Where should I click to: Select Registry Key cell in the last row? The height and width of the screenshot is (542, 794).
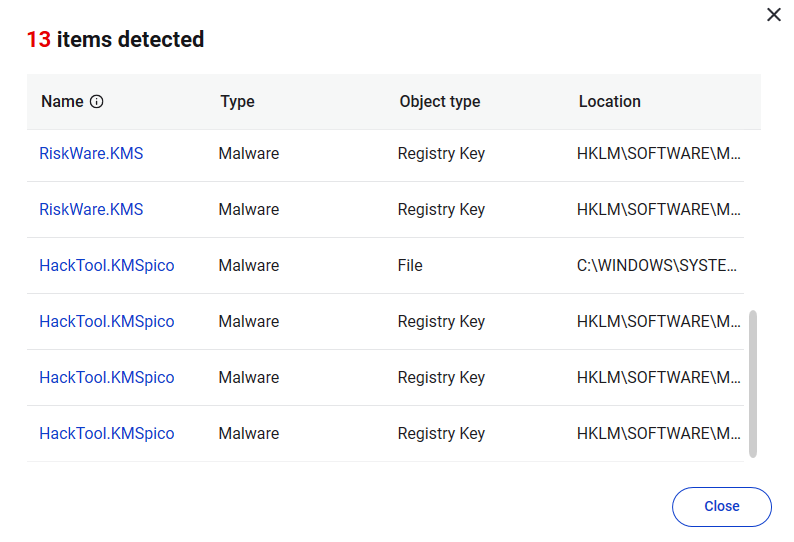click(441, 434)
